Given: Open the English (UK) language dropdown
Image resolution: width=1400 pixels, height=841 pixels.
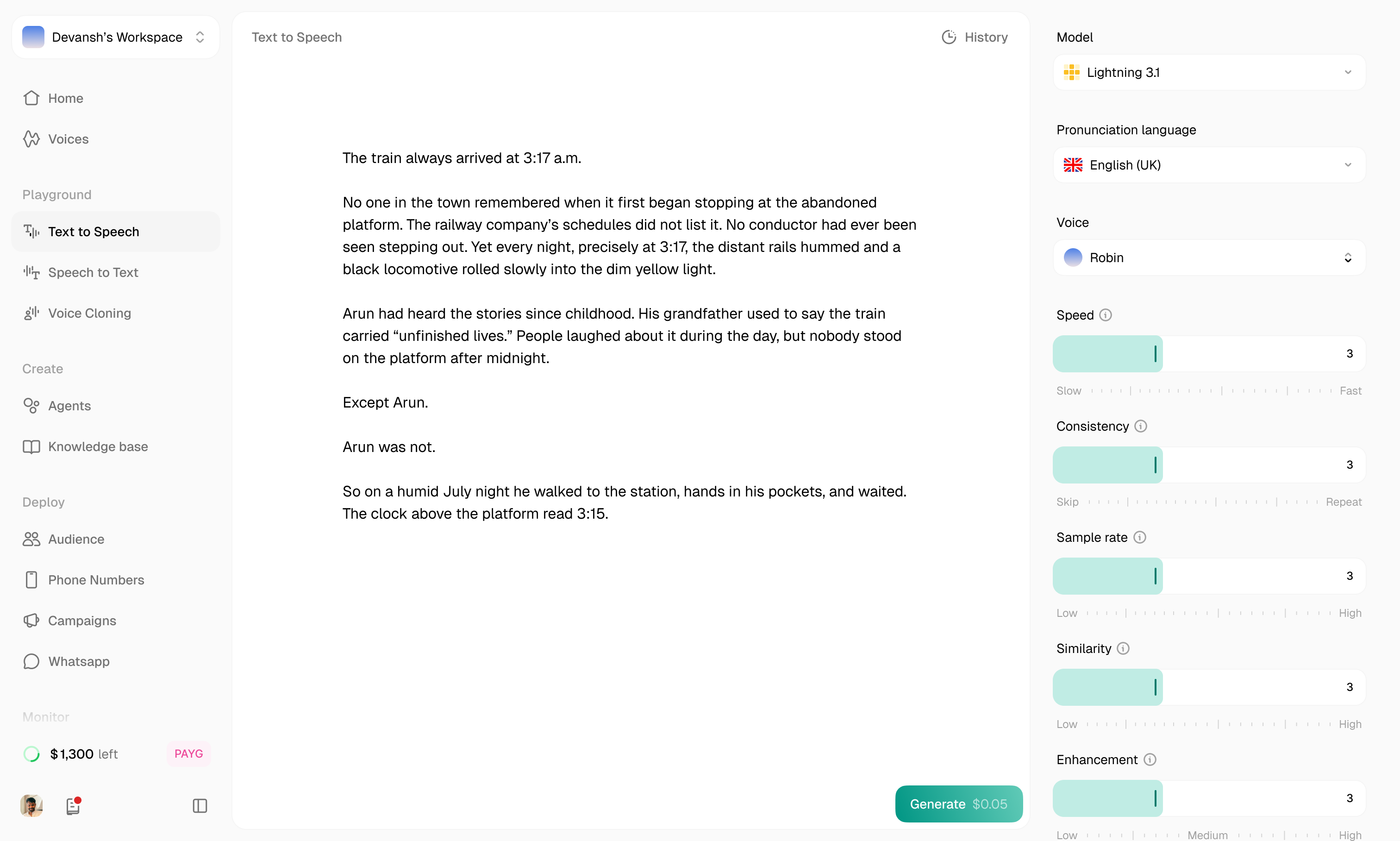Looking at the screenshot, I should click(x=1209, y=165).
